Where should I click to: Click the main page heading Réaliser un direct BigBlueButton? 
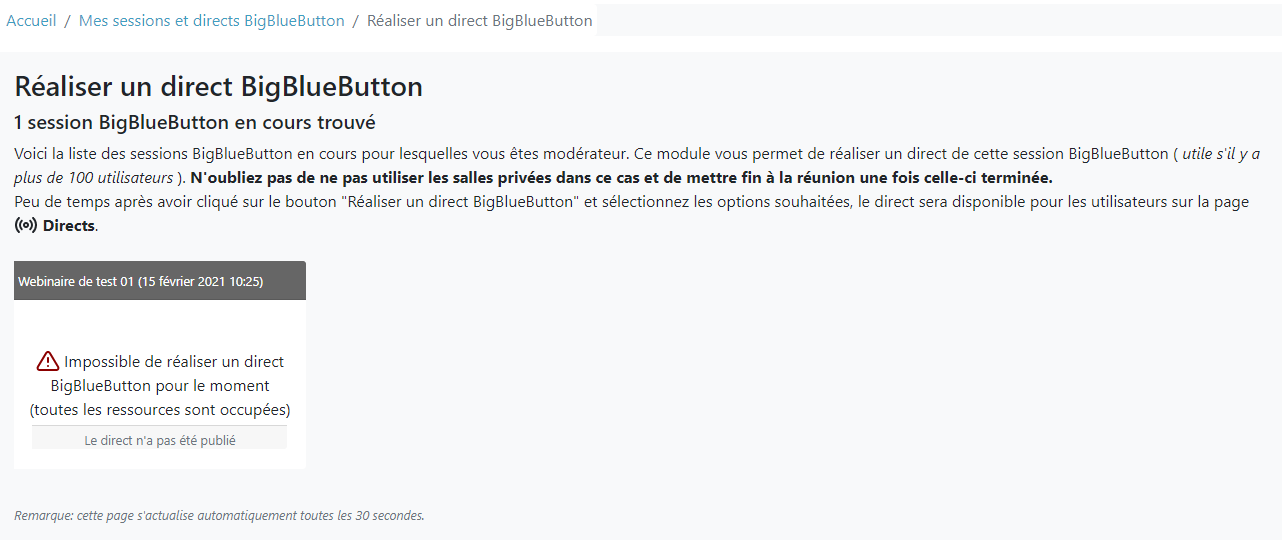[218, 87]
